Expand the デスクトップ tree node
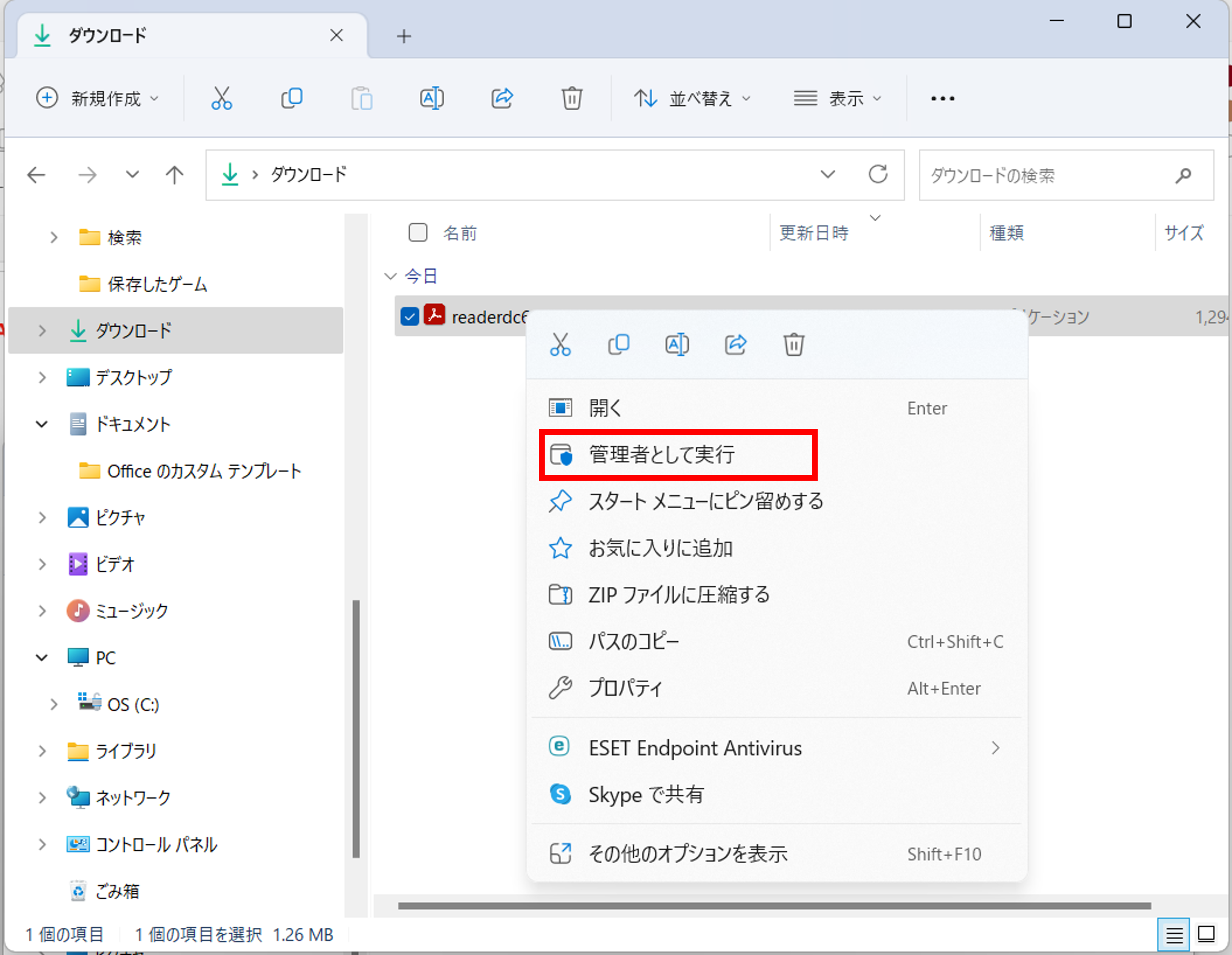Image resolution: width=1232 pixels, height=955 pixels. [x=42, y=377]
